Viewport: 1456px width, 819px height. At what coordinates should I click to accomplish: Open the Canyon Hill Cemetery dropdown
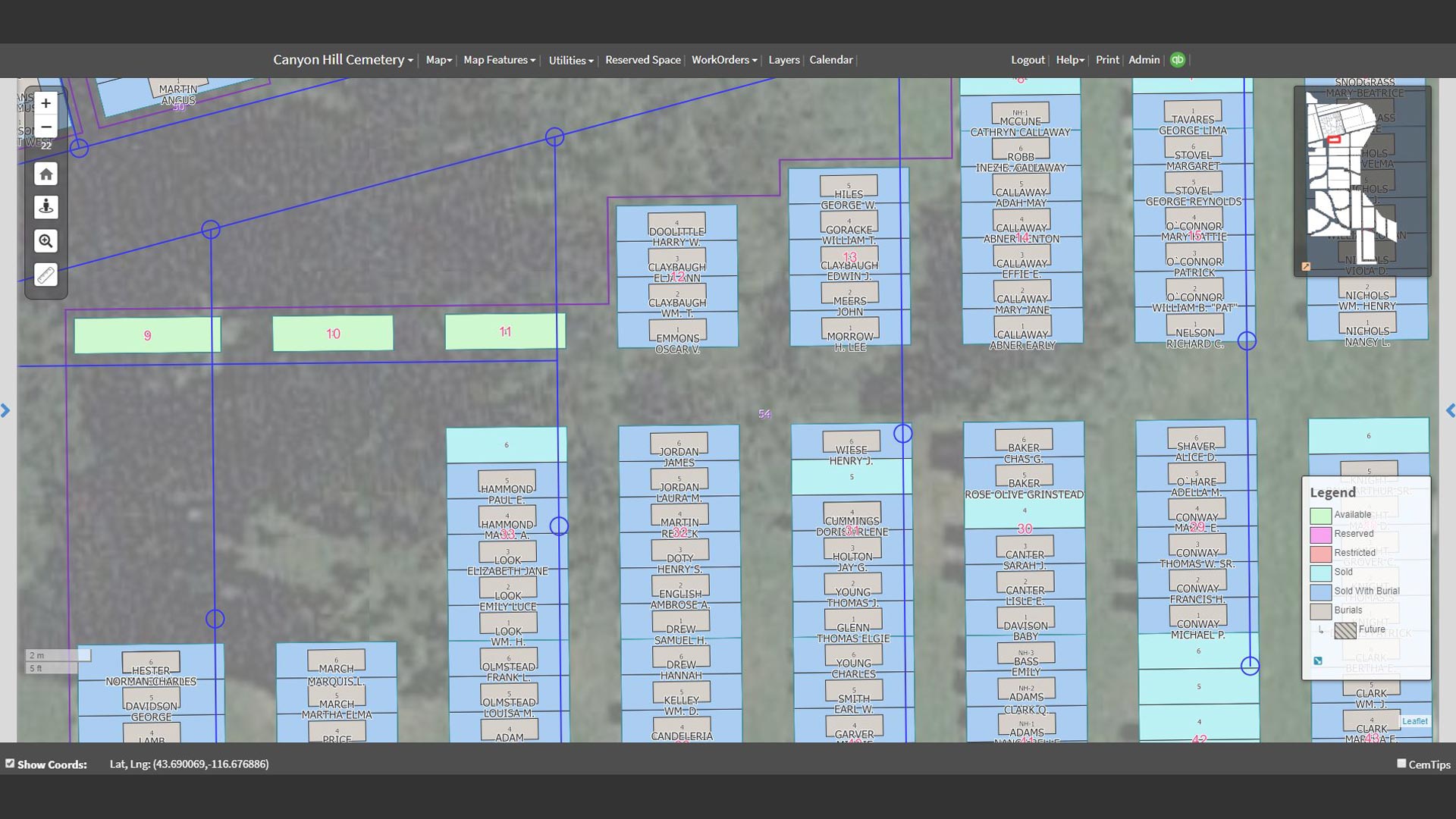pyautogui.click(x=343, y=60)
